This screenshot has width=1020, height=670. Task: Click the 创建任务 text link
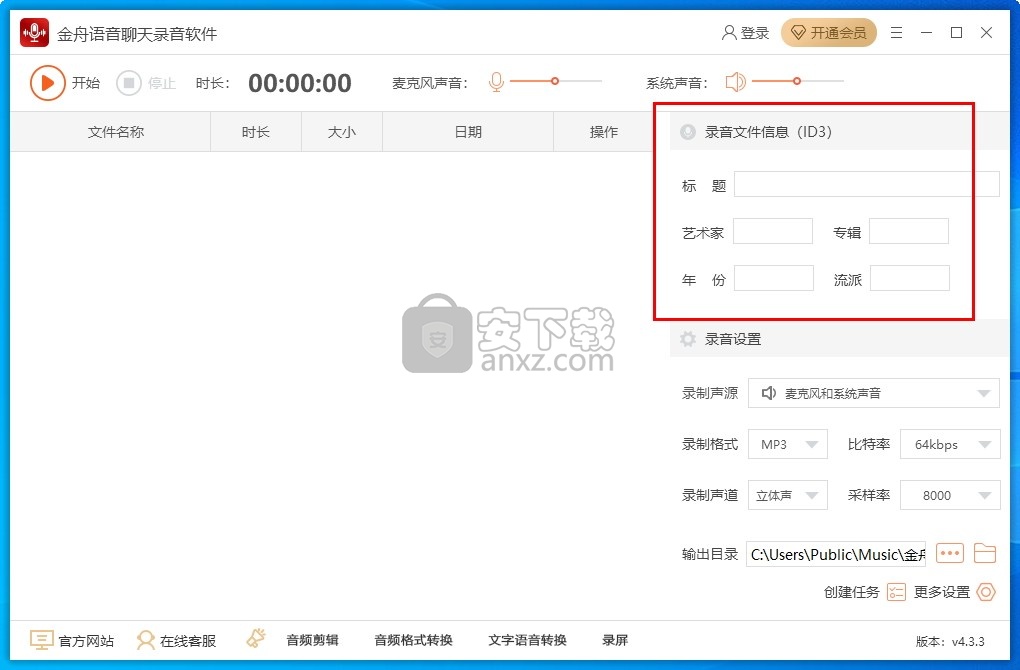[x=852, y=592]
